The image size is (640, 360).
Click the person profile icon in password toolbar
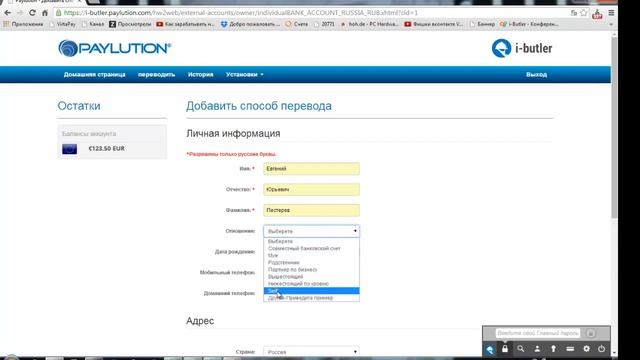(537, 349)
